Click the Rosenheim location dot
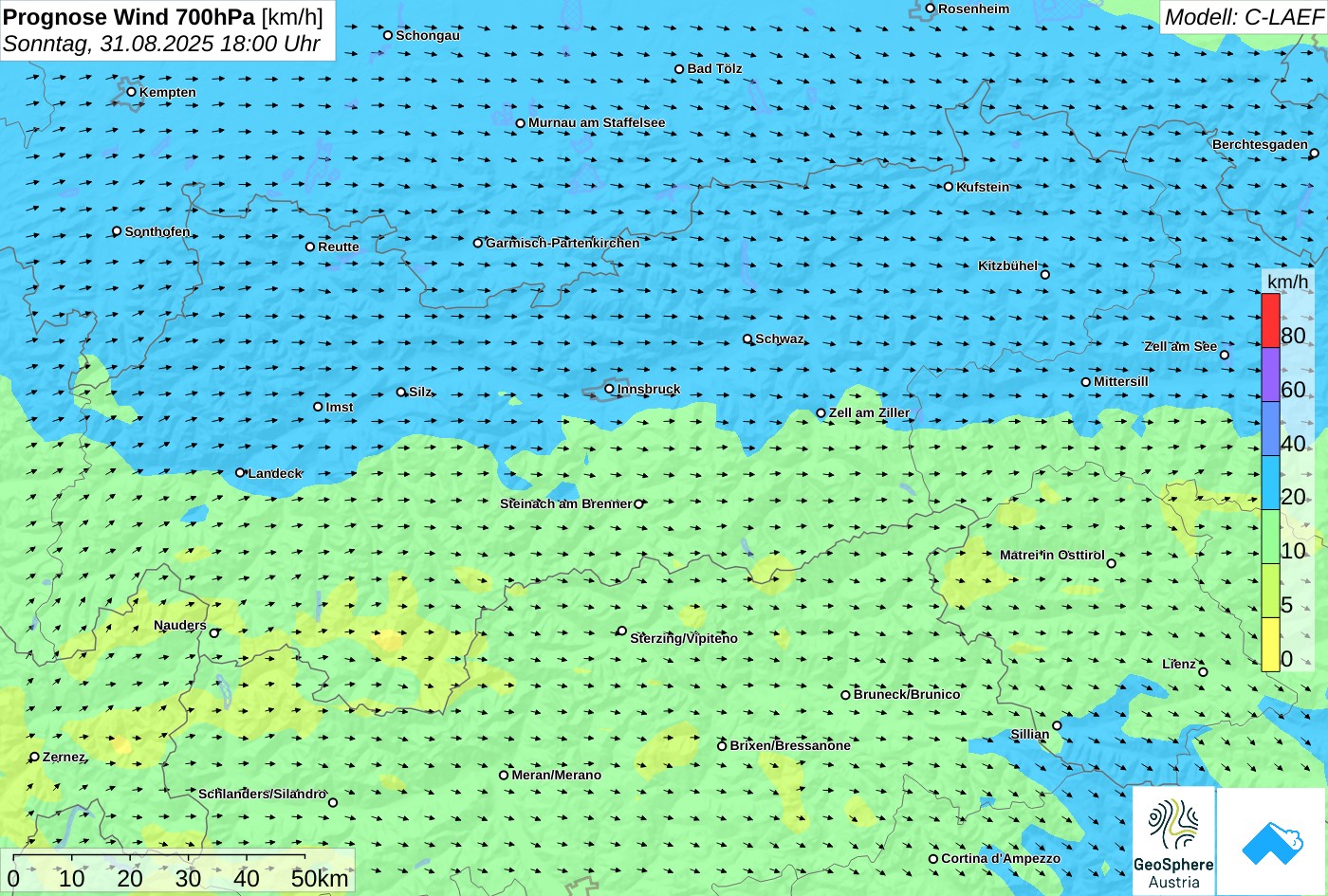1328x896 pixels. [931, 9]
